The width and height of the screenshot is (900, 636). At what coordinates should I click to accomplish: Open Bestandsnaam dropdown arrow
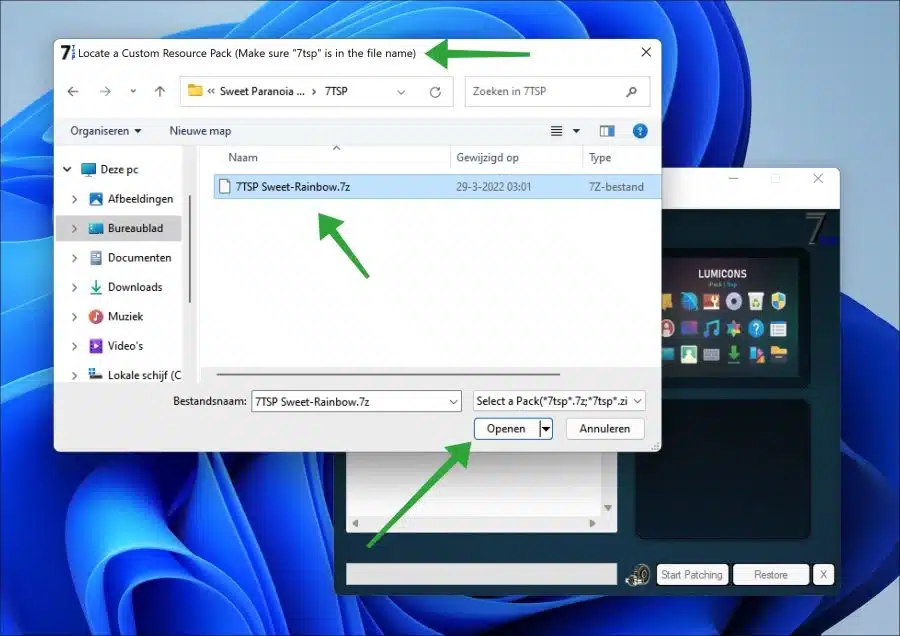click(x=453, y=402)
